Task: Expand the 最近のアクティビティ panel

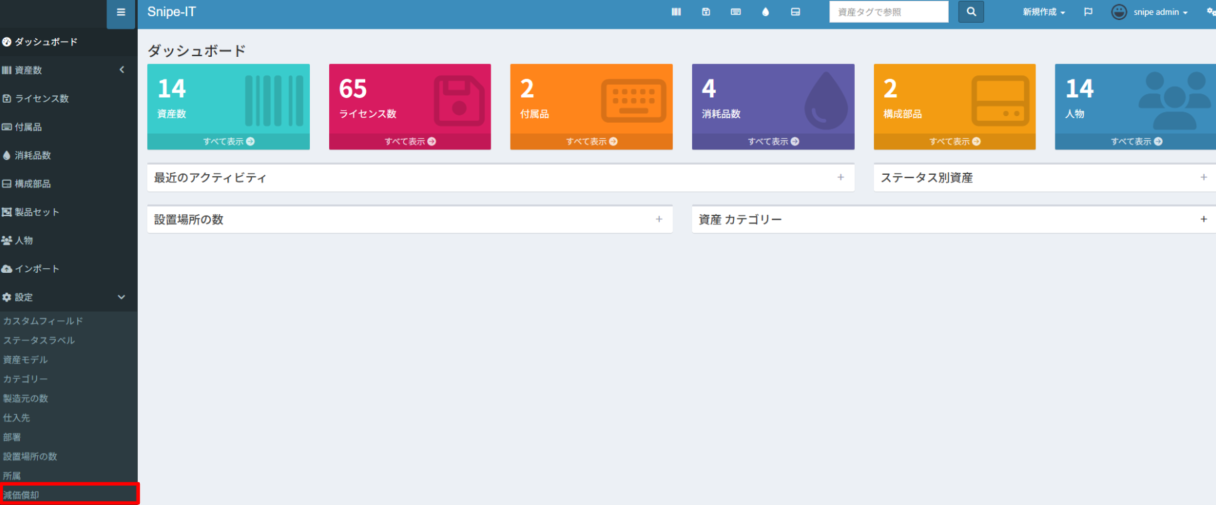Action: [840, 177]
